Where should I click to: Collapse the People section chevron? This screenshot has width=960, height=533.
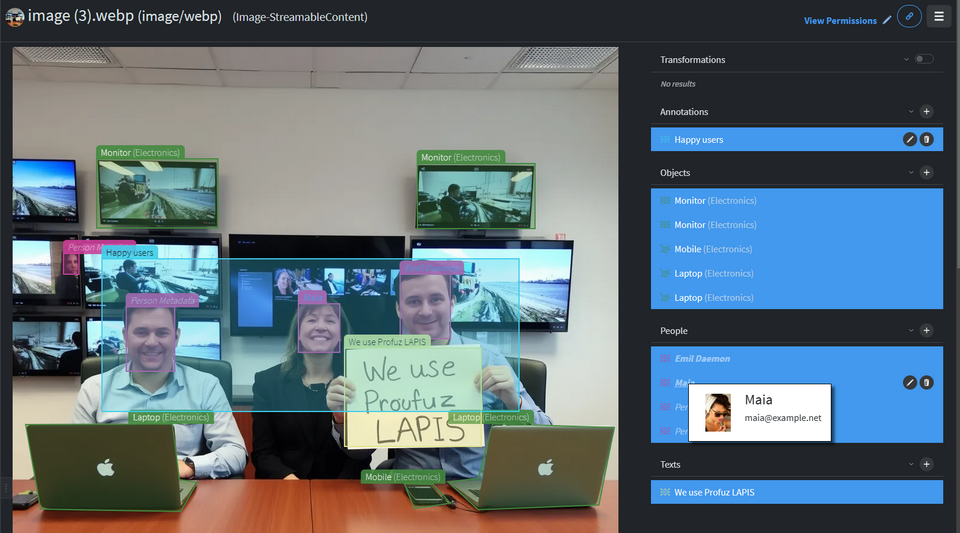[x=910, y=331]
